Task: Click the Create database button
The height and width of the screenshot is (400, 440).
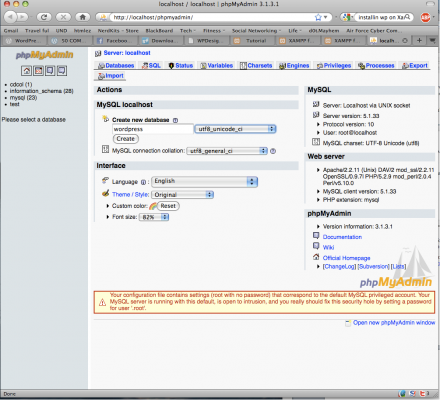Action: (126, 139)
